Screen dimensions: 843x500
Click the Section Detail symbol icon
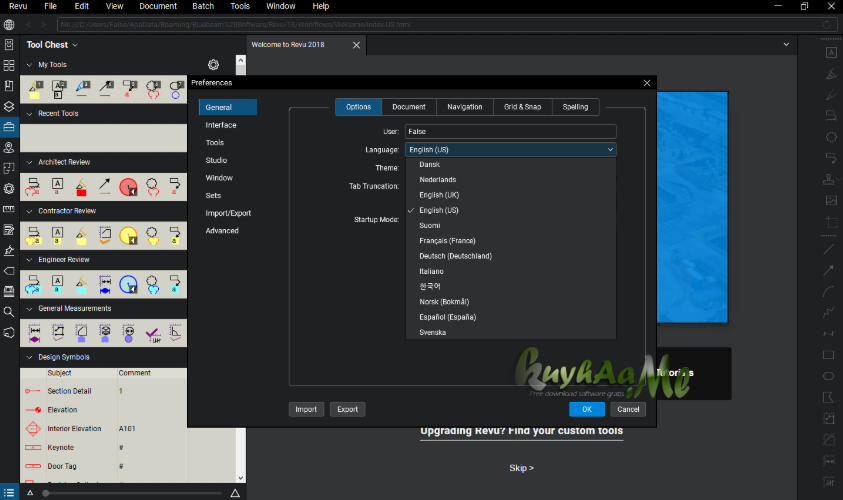[33, 391]
